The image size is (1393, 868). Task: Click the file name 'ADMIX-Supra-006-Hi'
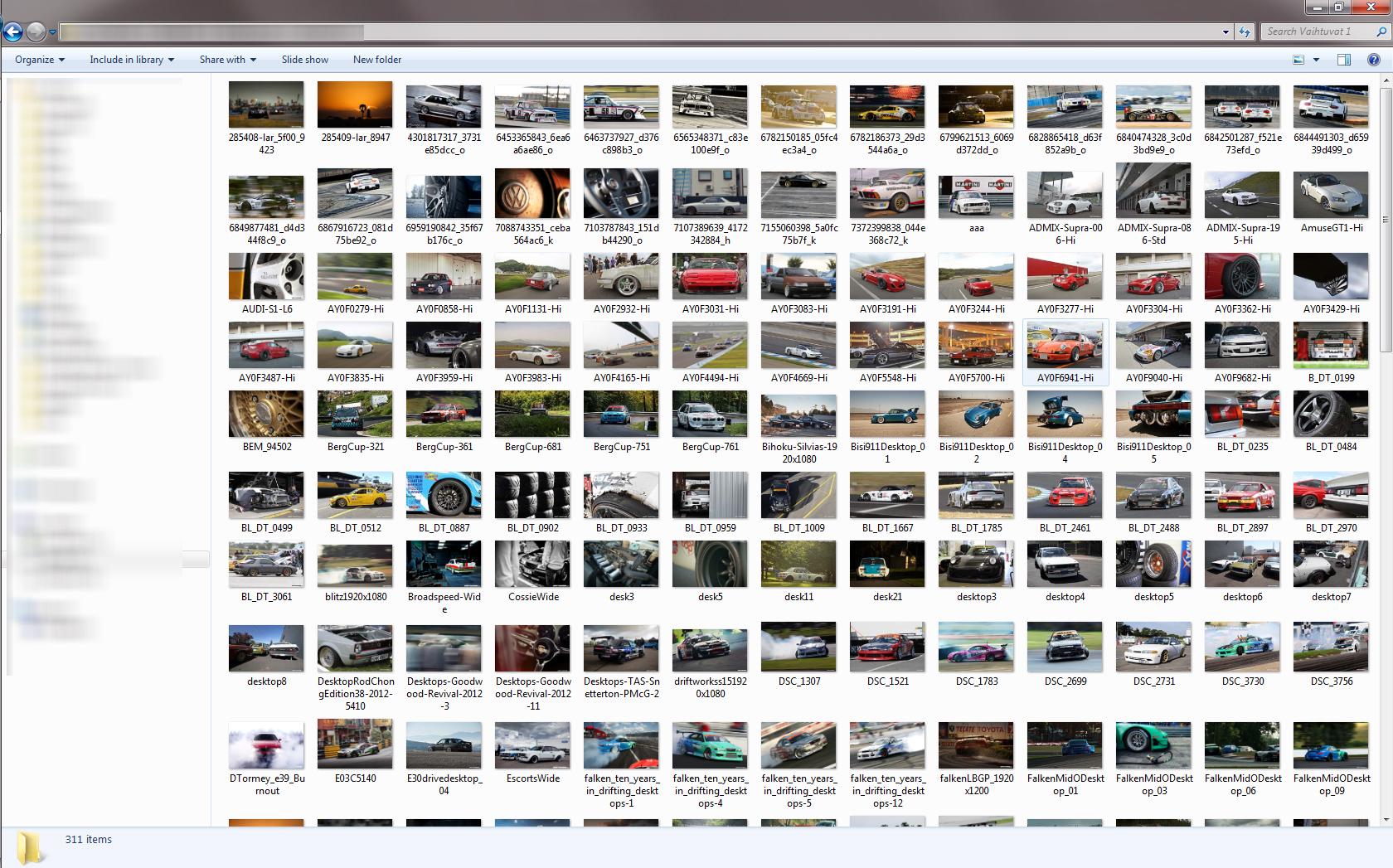click(x=1065, y=234)
